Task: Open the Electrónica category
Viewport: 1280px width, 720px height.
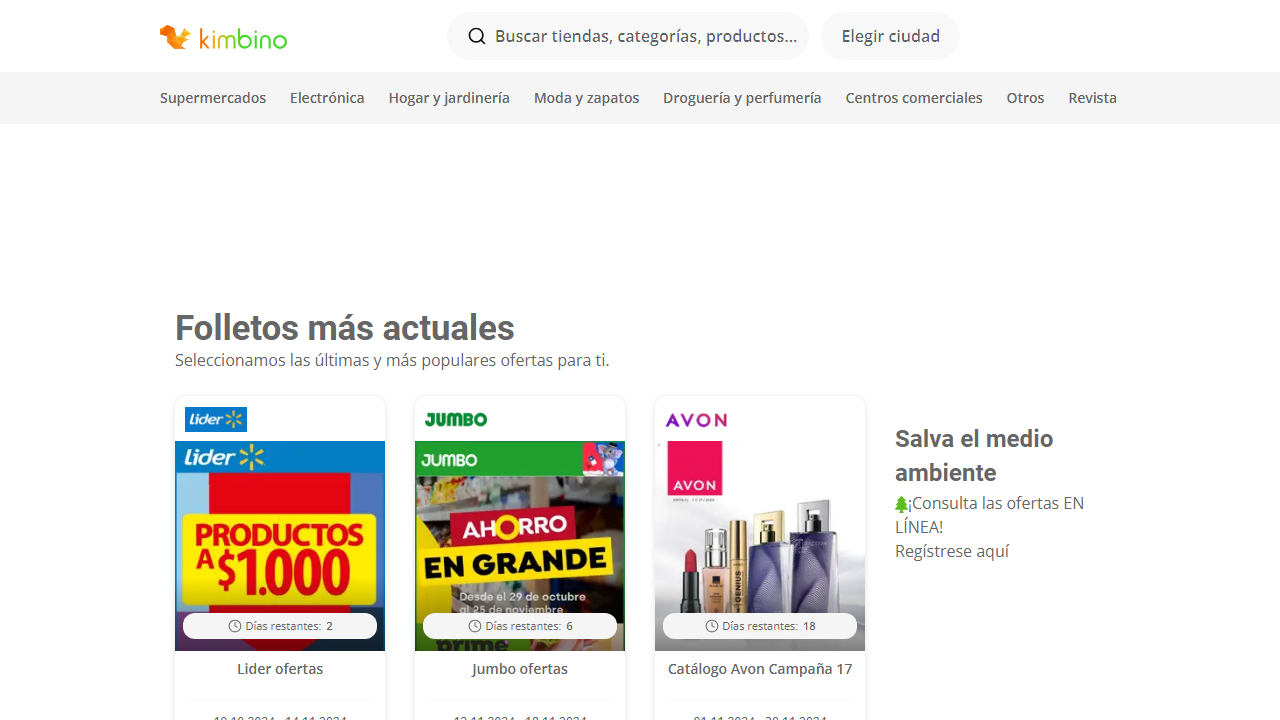Action: (x=327, y=98)
